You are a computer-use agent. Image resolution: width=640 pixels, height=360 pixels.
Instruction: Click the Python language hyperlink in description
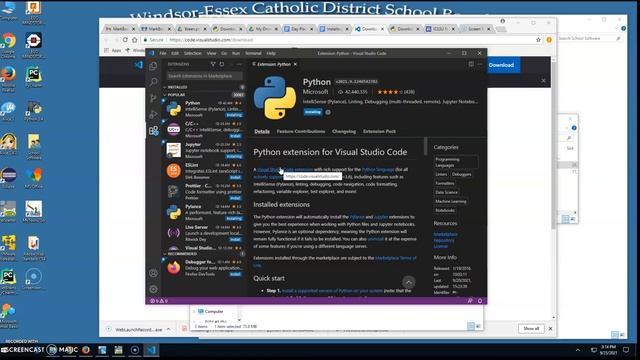[378, 169]
